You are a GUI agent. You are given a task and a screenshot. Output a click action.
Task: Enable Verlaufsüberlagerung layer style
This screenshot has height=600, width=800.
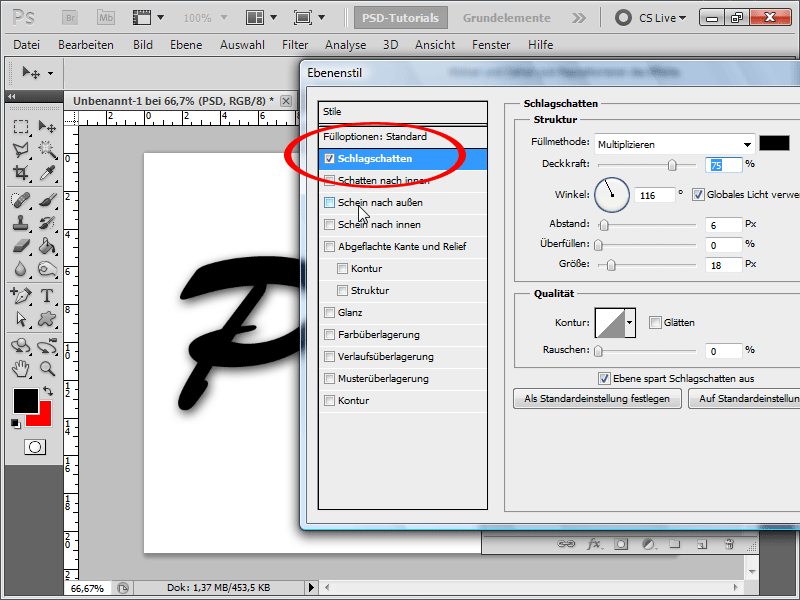click(x=330, y=357)
